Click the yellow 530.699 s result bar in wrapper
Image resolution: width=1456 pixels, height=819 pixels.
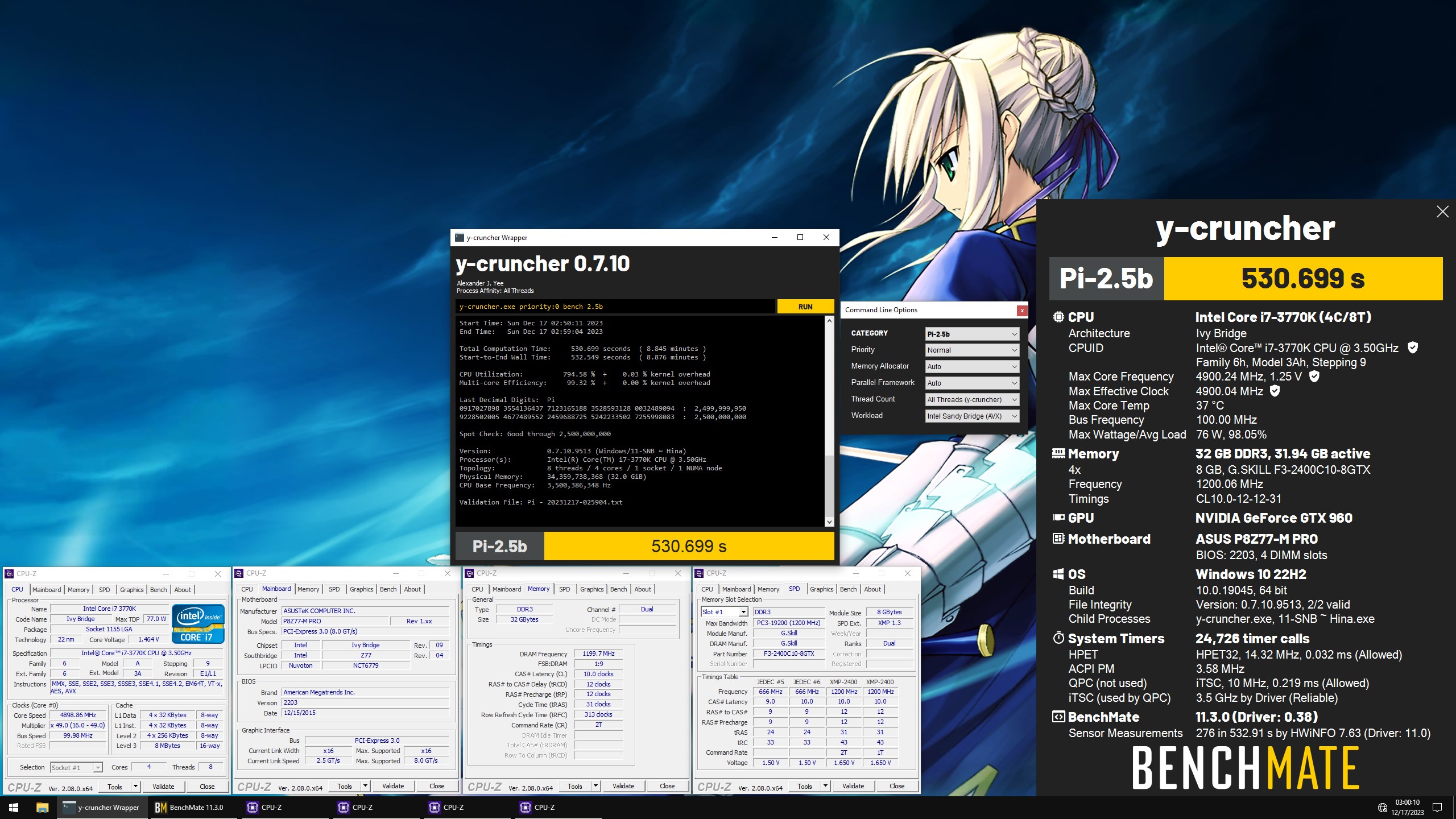(x=689, y=546)
